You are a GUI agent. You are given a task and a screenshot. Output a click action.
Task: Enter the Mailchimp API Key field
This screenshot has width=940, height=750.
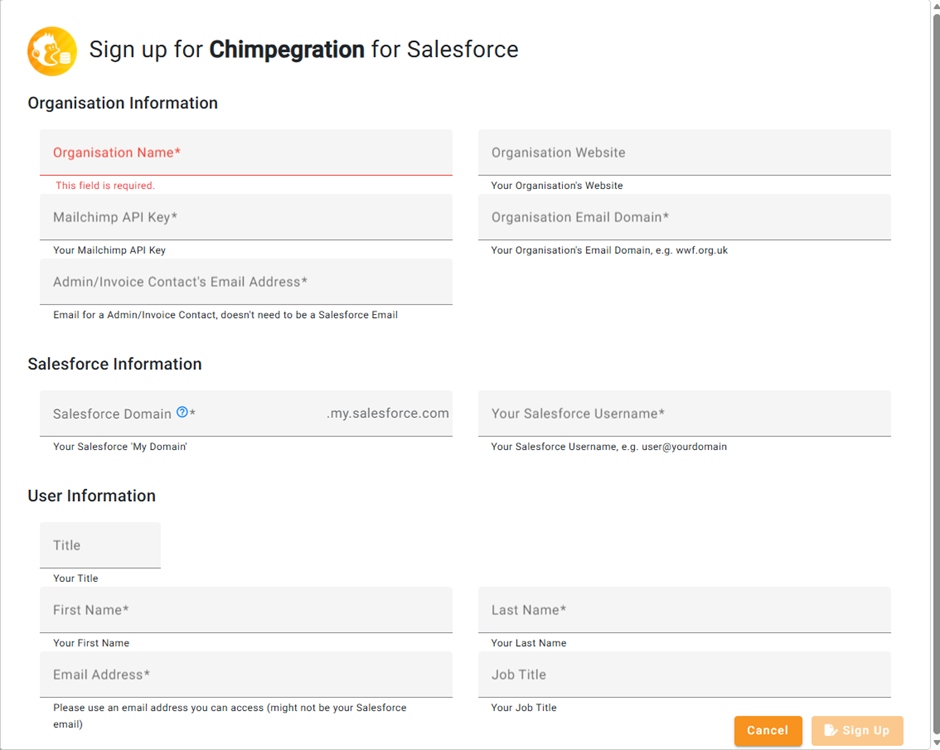pos(246,217)
